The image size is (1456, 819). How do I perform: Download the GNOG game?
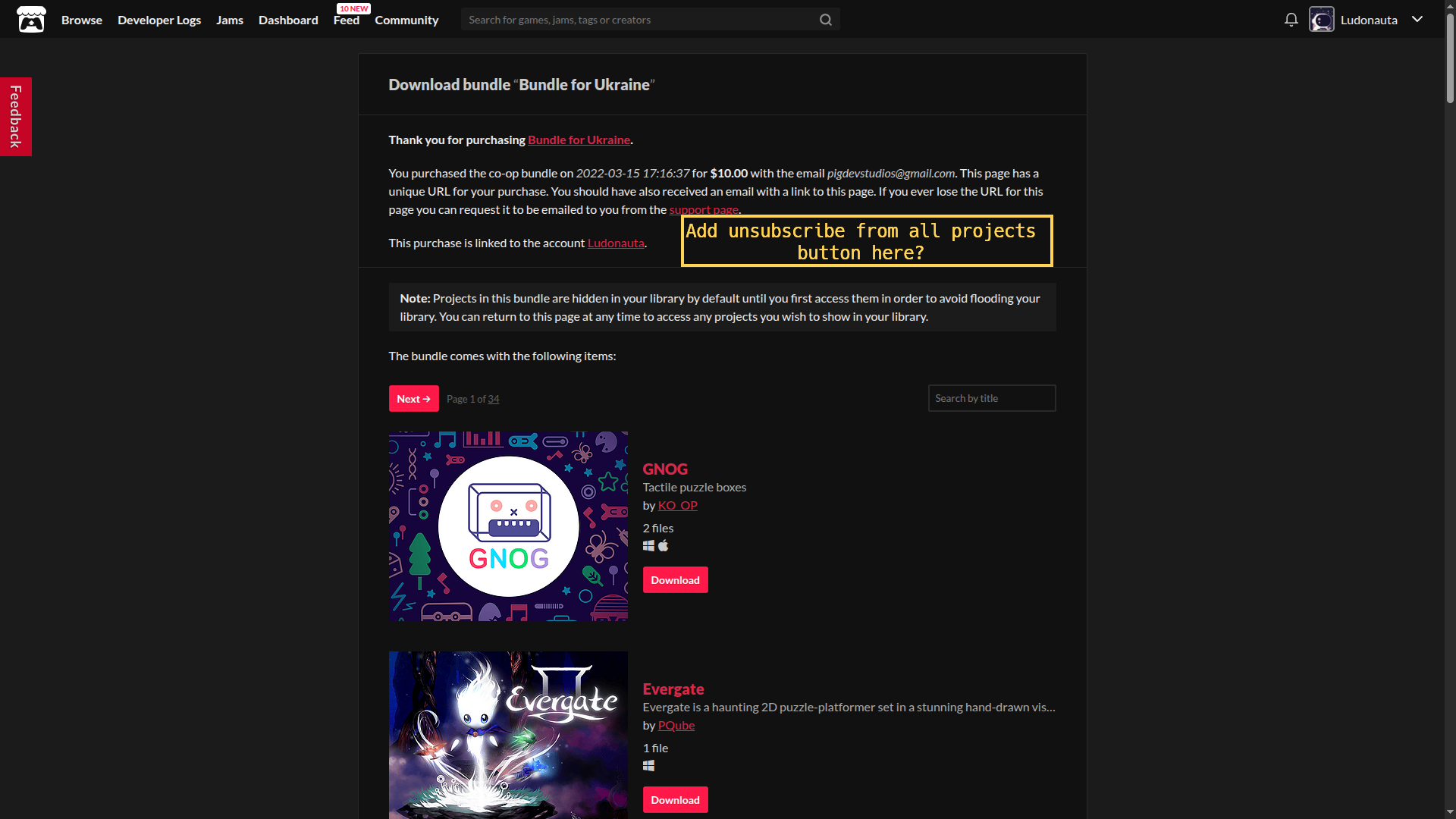(x=675, y=580)
